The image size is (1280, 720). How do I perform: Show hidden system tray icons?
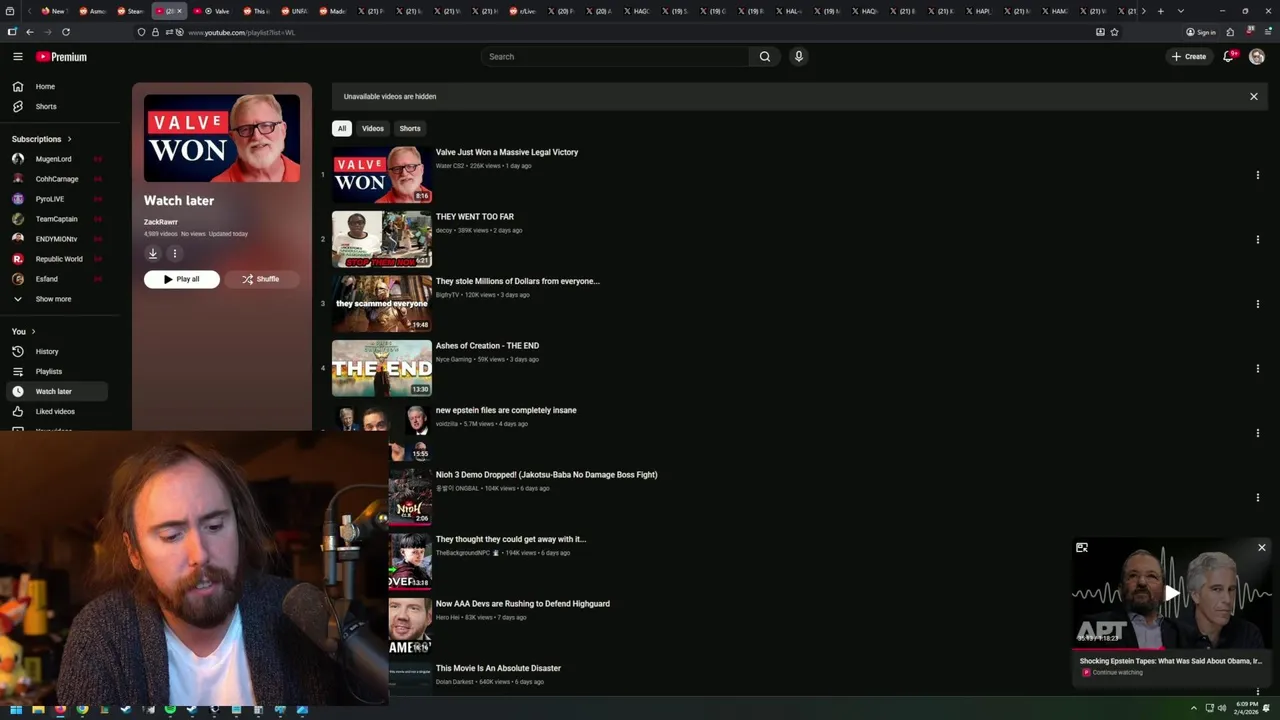[1193, 709]
